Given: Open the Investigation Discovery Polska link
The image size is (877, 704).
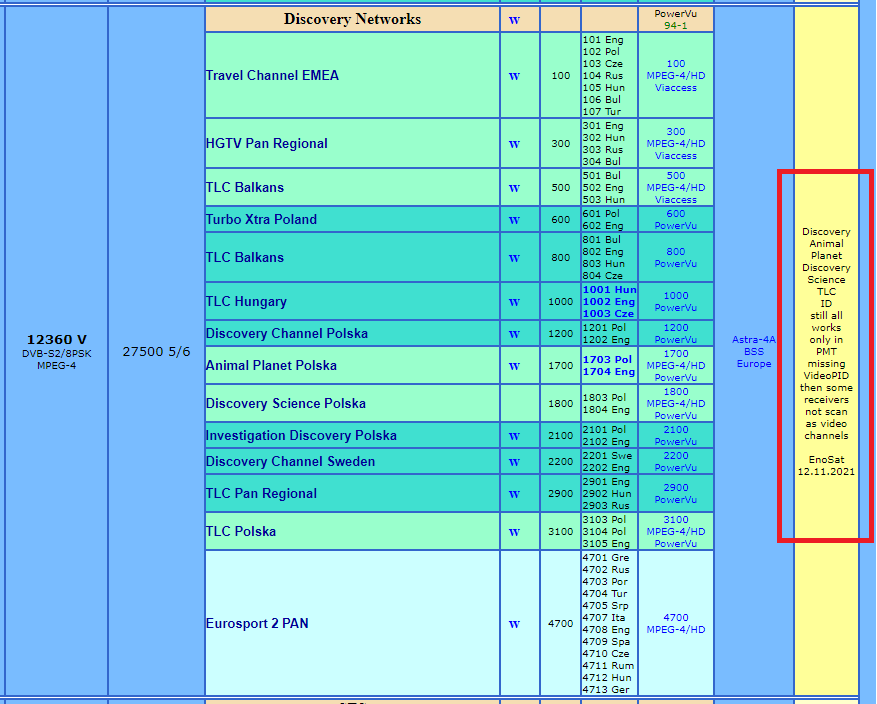Looking at the screenshot, I should (x=301, y=435).
